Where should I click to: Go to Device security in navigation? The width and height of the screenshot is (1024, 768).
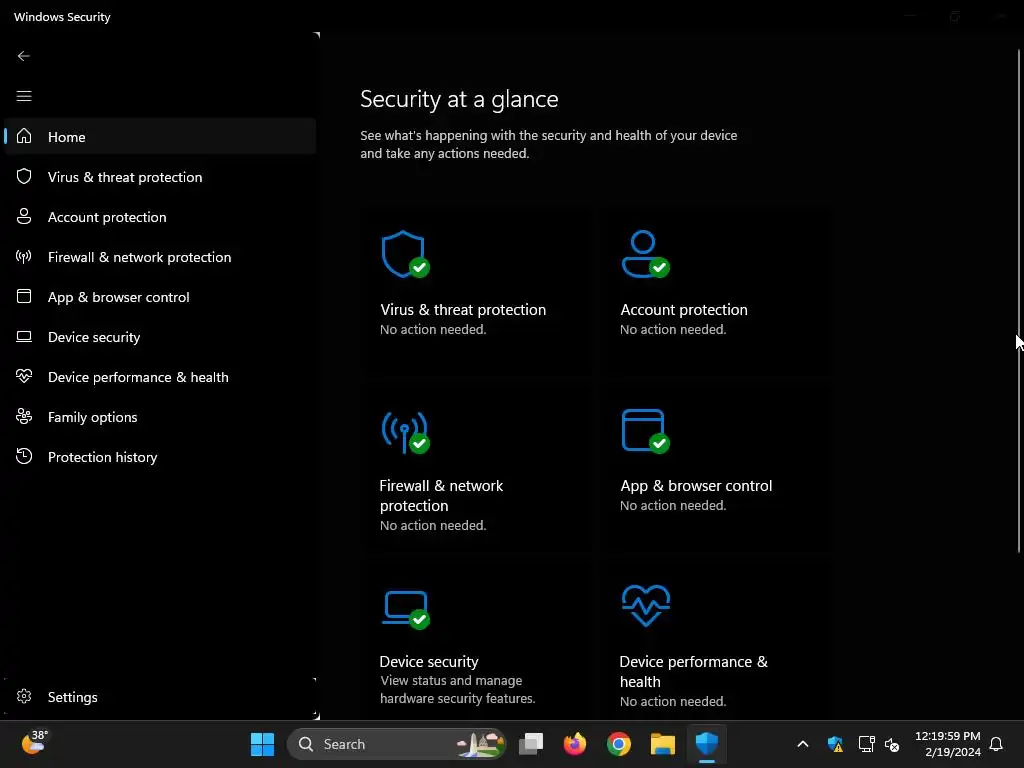pos(161,336)
